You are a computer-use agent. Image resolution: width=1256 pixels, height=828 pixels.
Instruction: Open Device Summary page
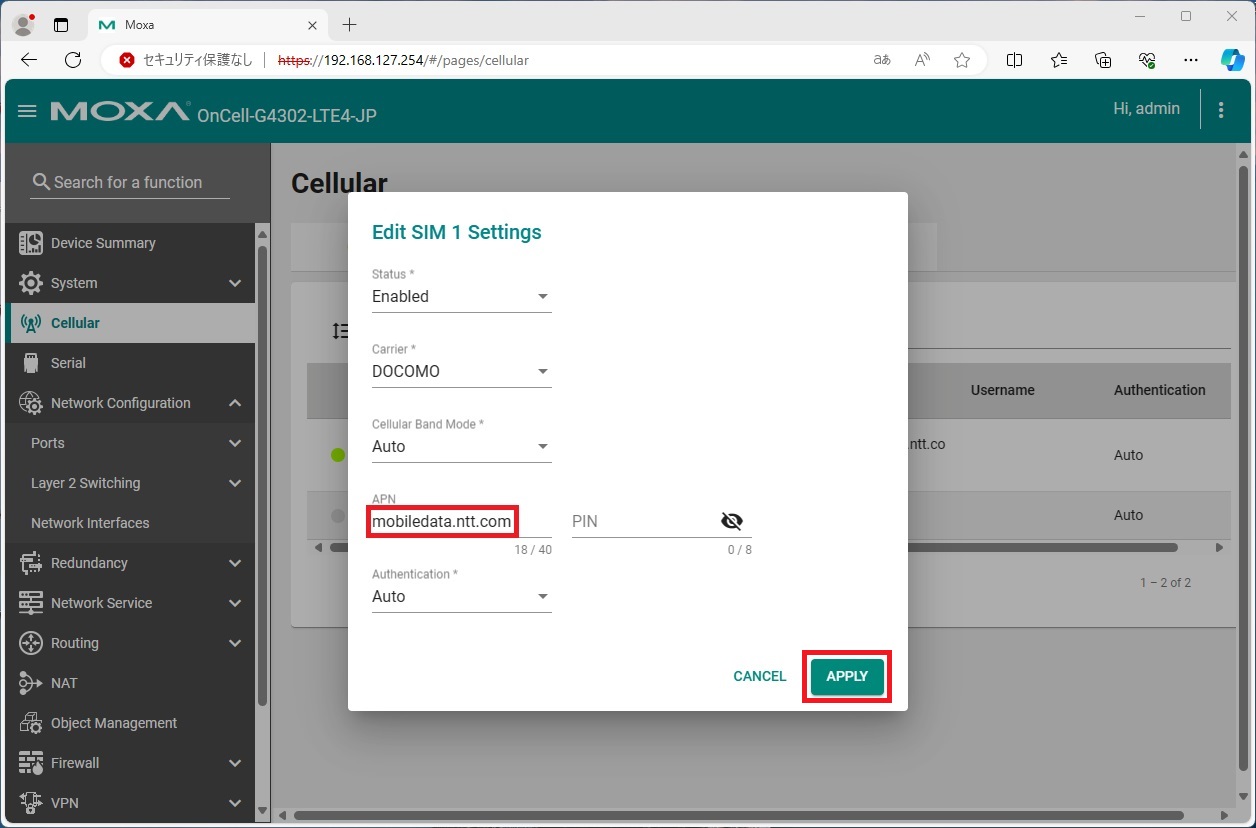point(130,243)
